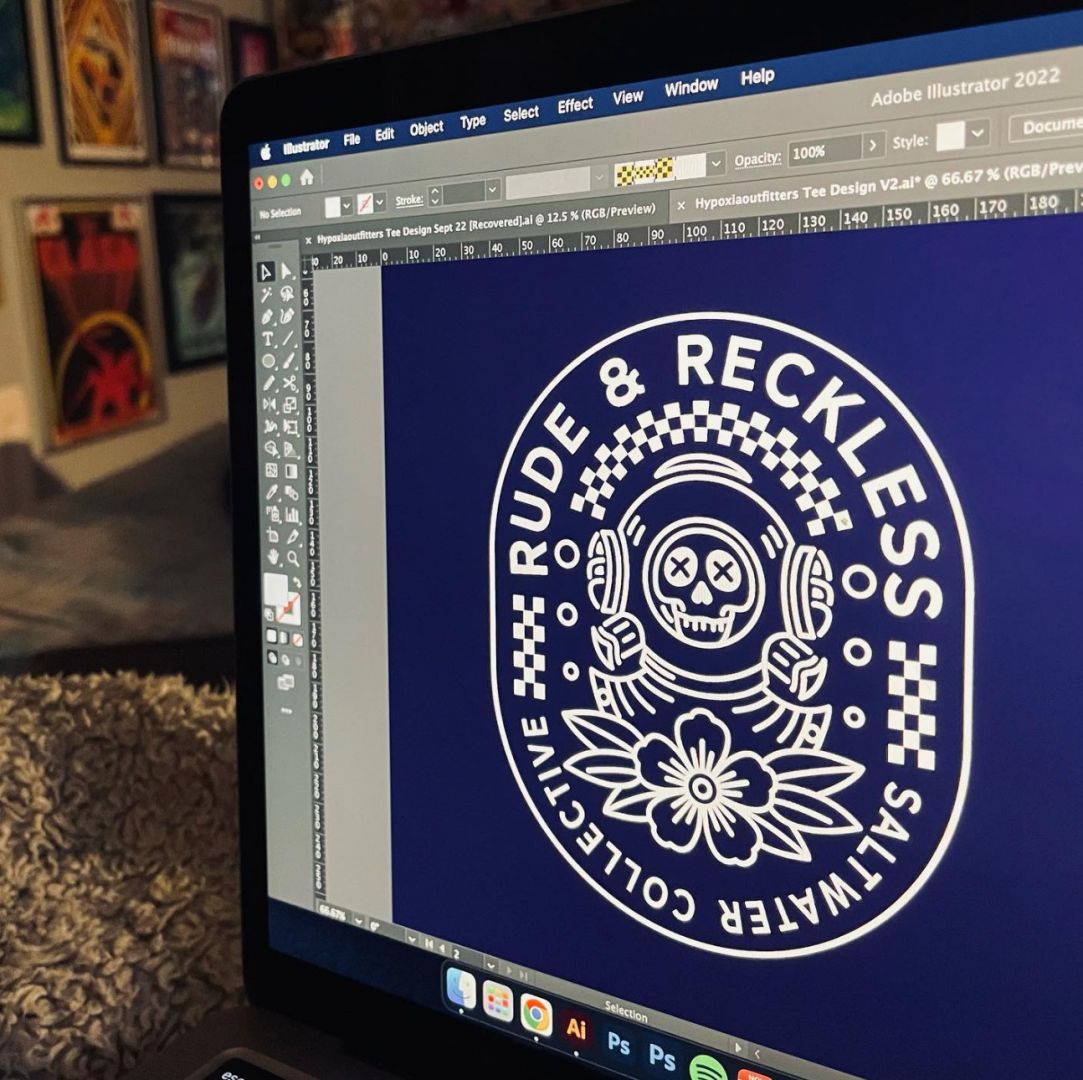
Task: Open the Effect menu
Action: pyautogui.click(x=575, y=106)
